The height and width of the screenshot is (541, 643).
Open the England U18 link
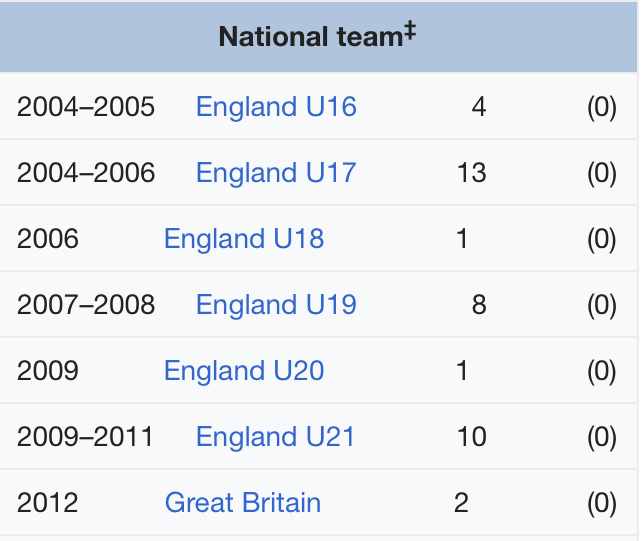click(x=244, y=239)
